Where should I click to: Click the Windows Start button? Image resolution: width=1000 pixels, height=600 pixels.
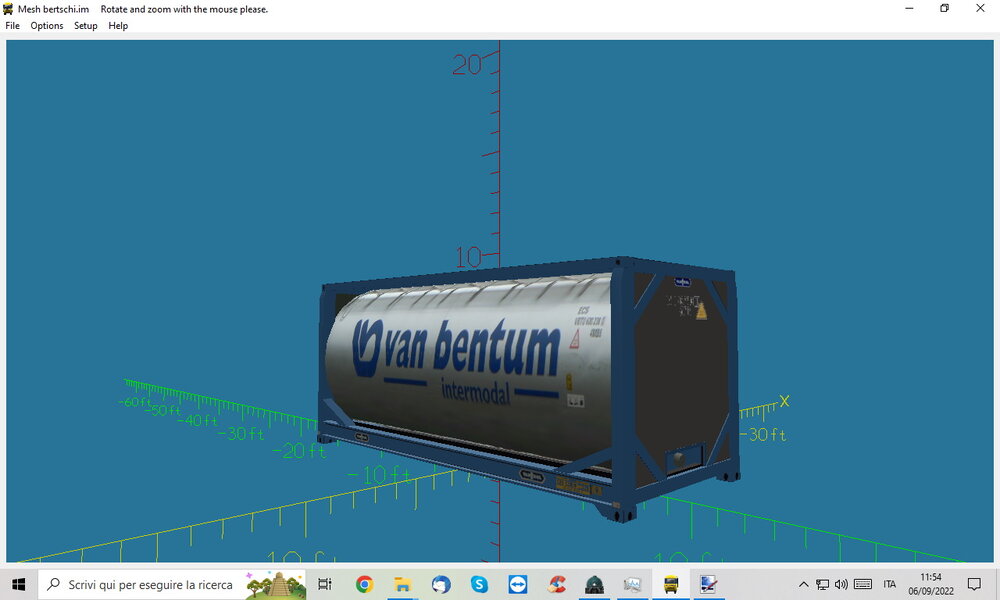coord(18,584)
